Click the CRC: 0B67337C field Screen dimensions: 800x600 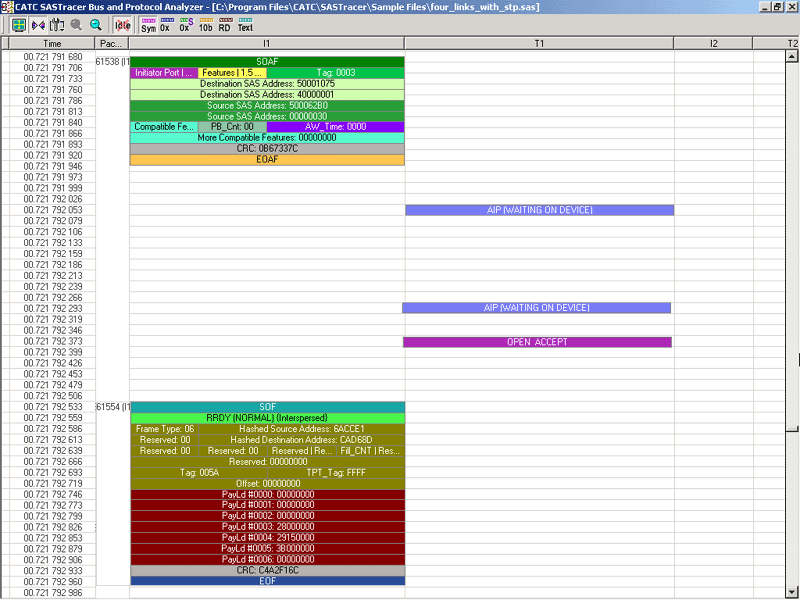coord(267,149)
